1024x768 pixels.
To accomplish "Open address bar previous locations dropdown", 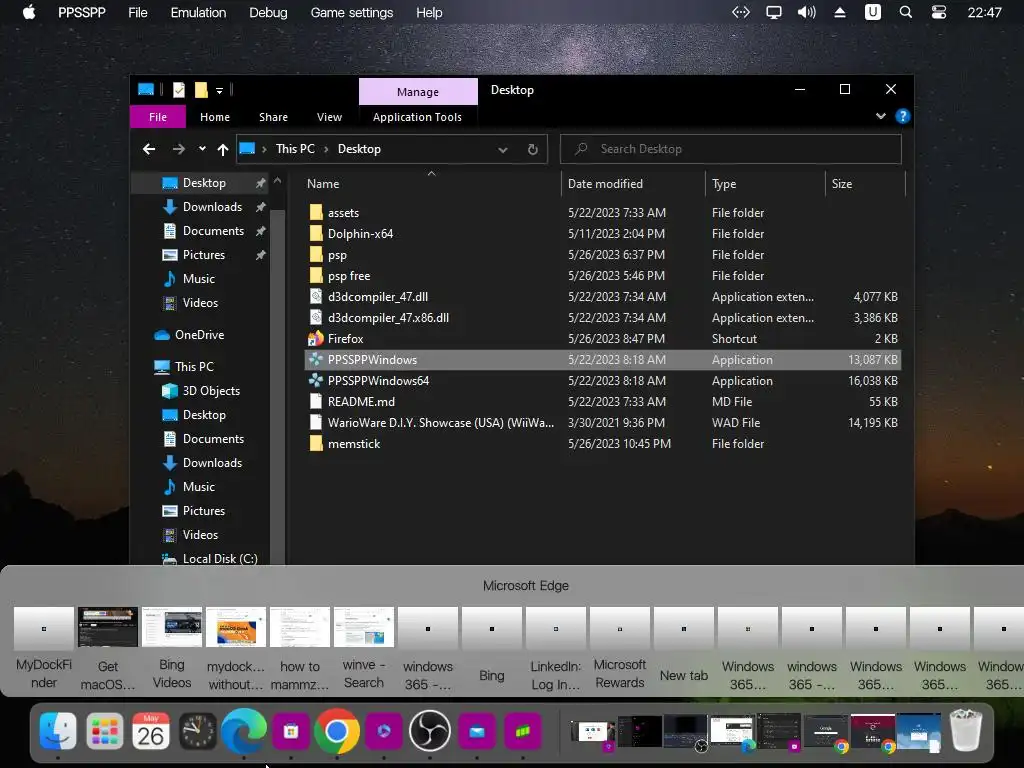I will [x=503, y=149].
